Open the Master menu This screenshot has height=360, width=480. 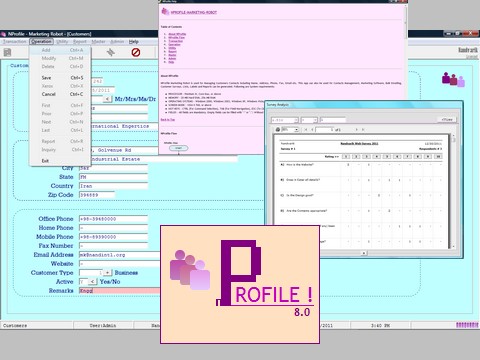[98, 42]
